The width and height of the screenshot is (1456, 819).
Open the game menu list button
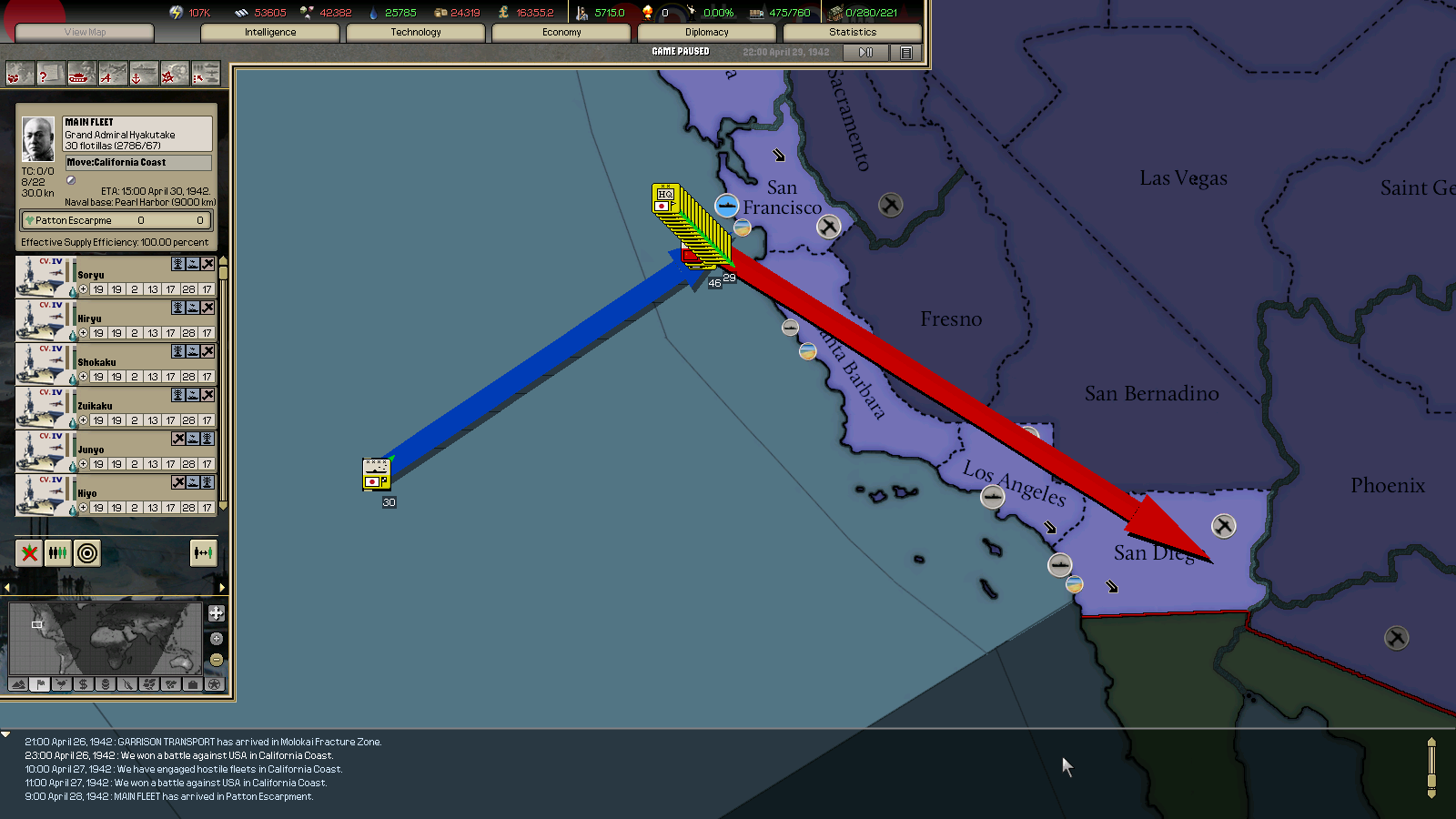click(905, 53)
